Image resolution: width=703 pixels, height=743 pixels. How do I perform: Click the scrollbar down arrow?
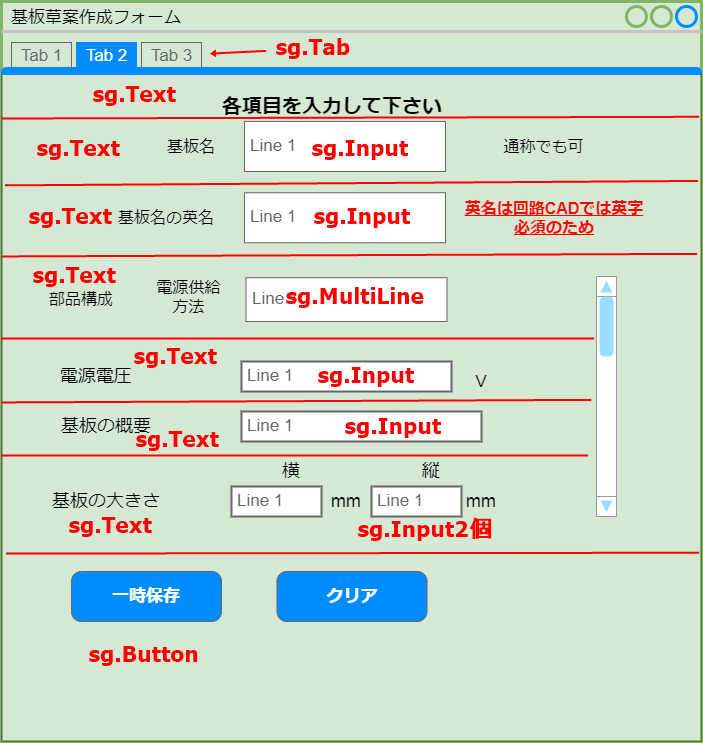606,506
